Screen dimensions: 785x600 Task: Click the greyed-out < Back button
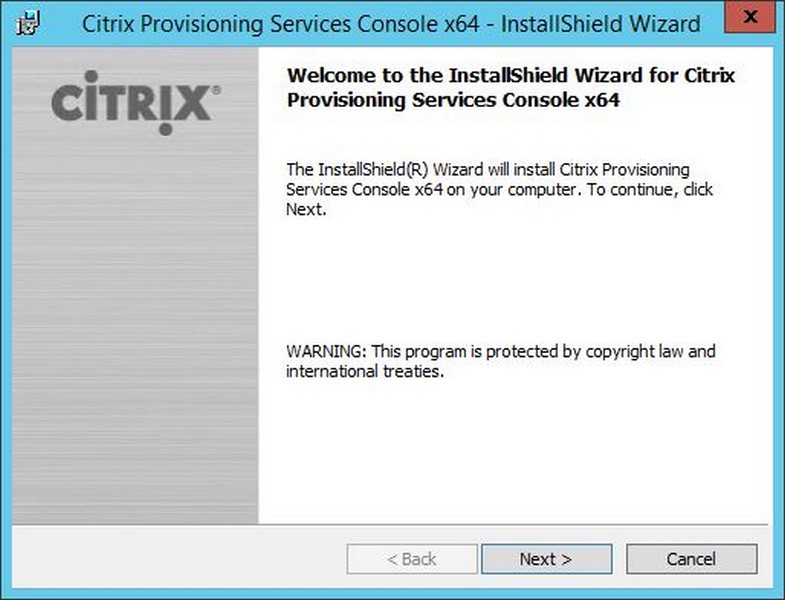coord(412,559)
